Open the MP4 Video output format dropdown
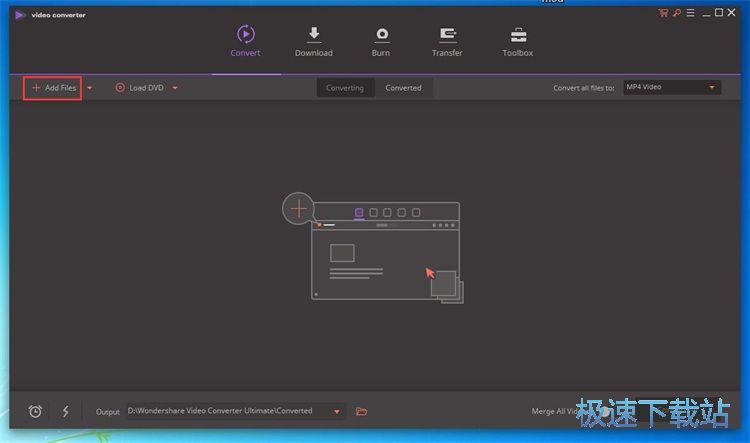Image resolution: width=750 pixels, height=443 pixels. [672, 87]
